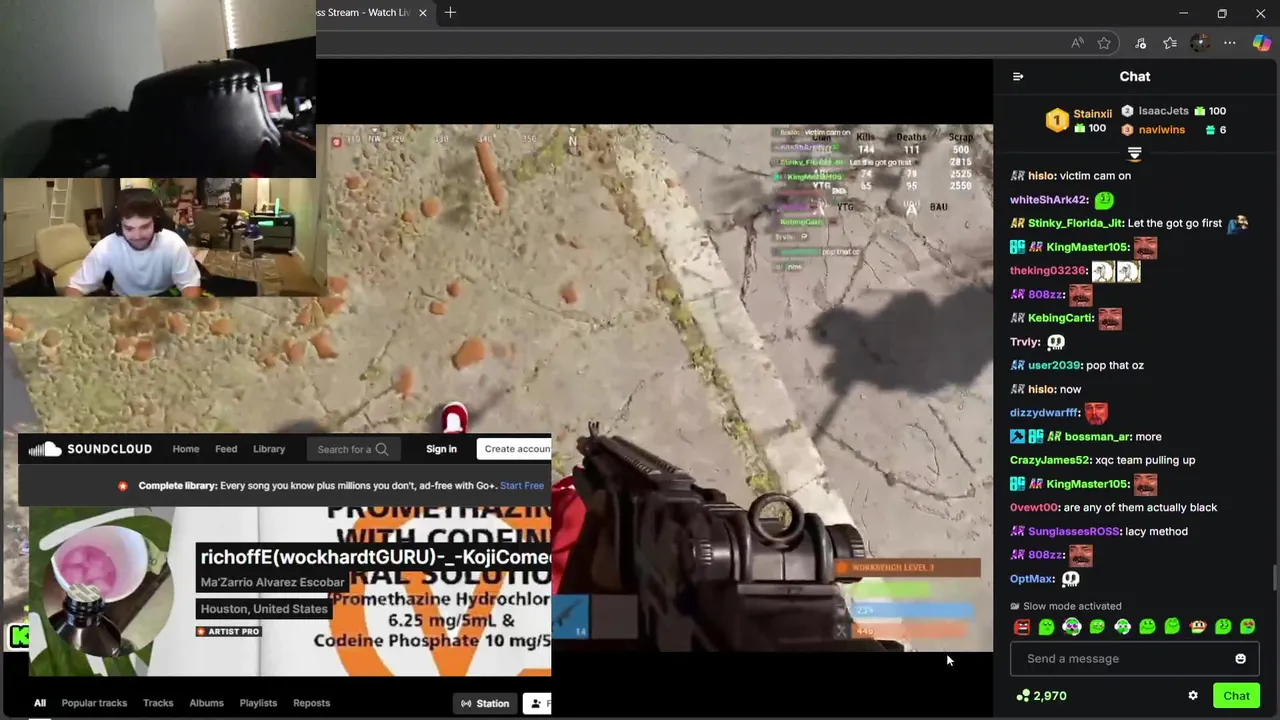Expand the gift leaderboard with the arrow
The height and width of the screenshot is (720, 1280).
point(1135,153)
